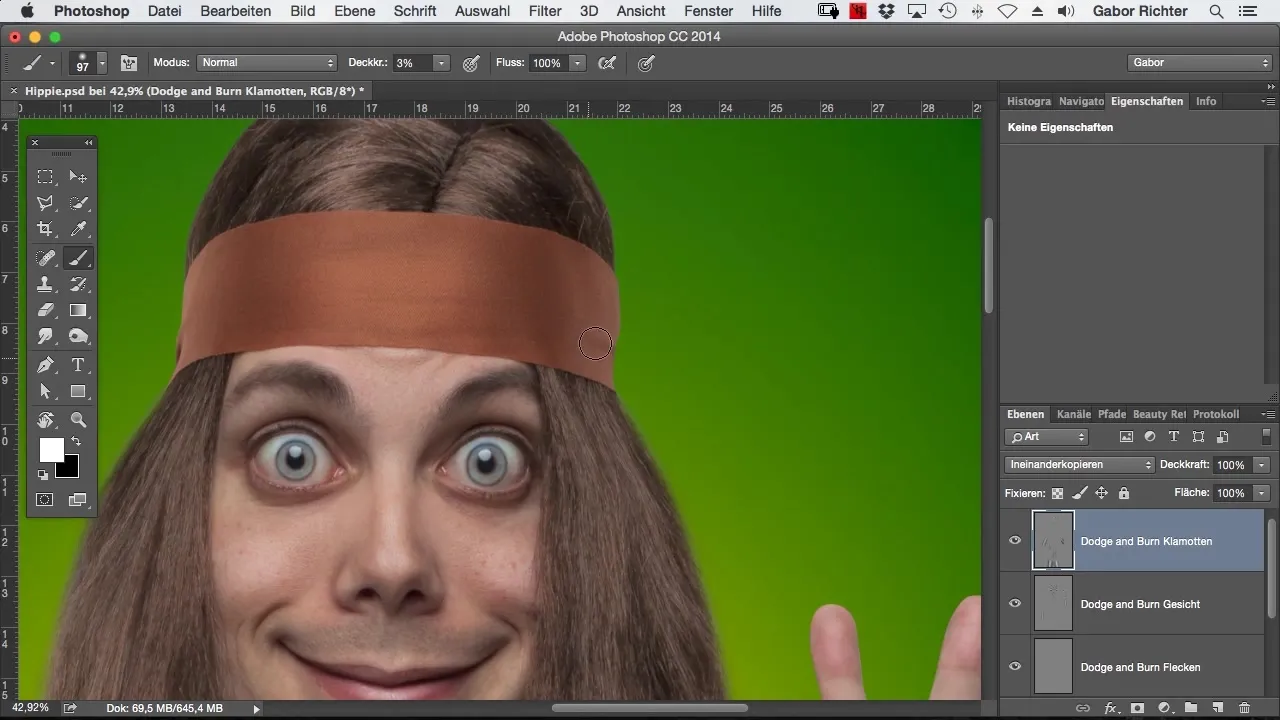Select the Smudge tool
1280x720 pixels.
point(46,337)
